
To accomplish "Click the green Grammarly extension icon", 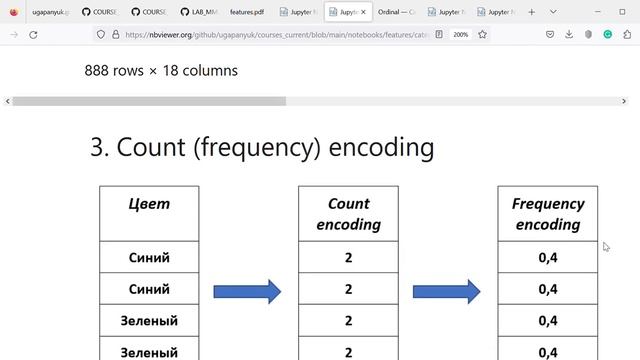I will pos(608,35).
